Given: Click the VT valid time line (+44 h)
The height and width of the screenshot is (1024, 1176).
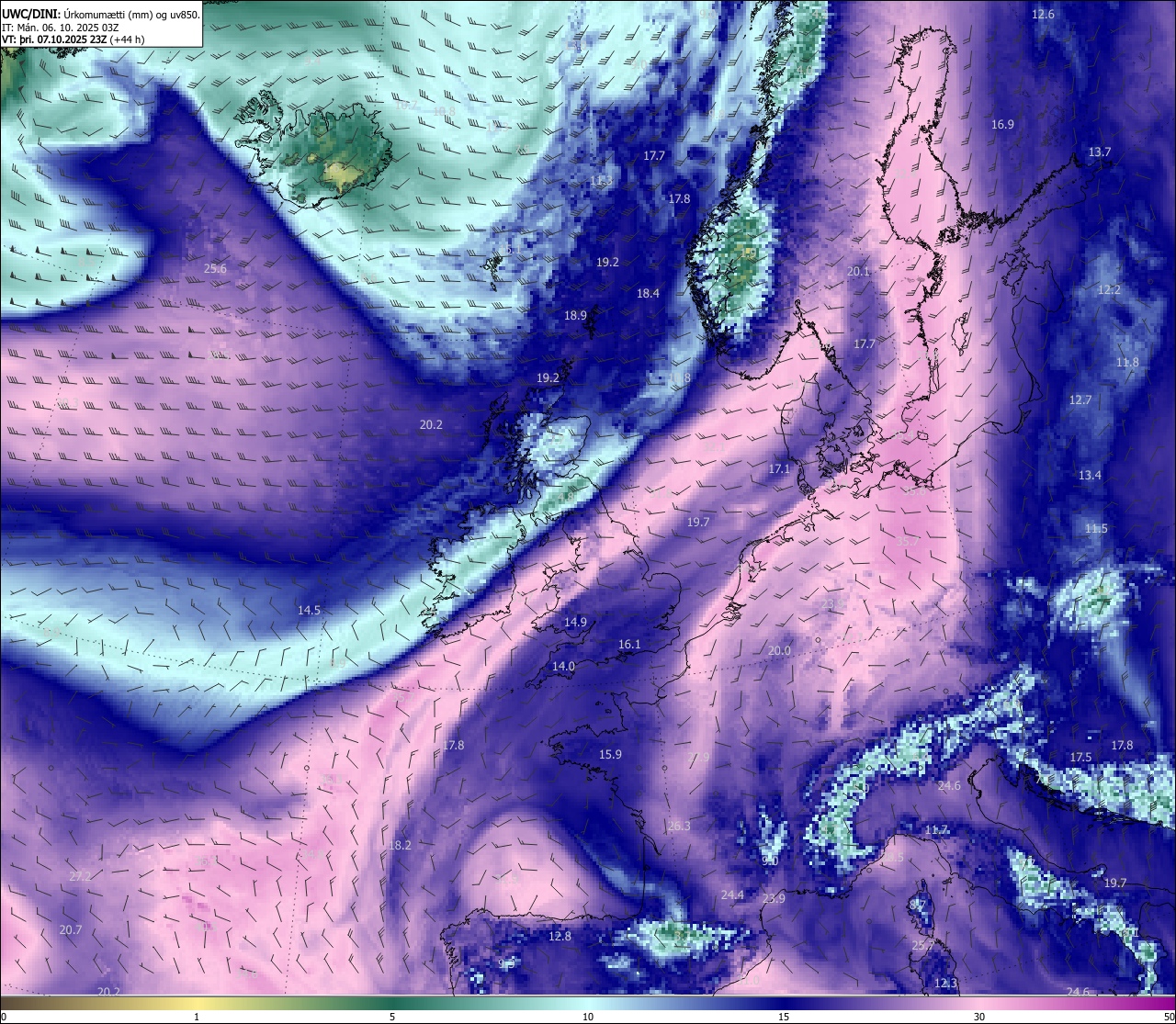Looking at the screenshot, I should pos(73,39).
